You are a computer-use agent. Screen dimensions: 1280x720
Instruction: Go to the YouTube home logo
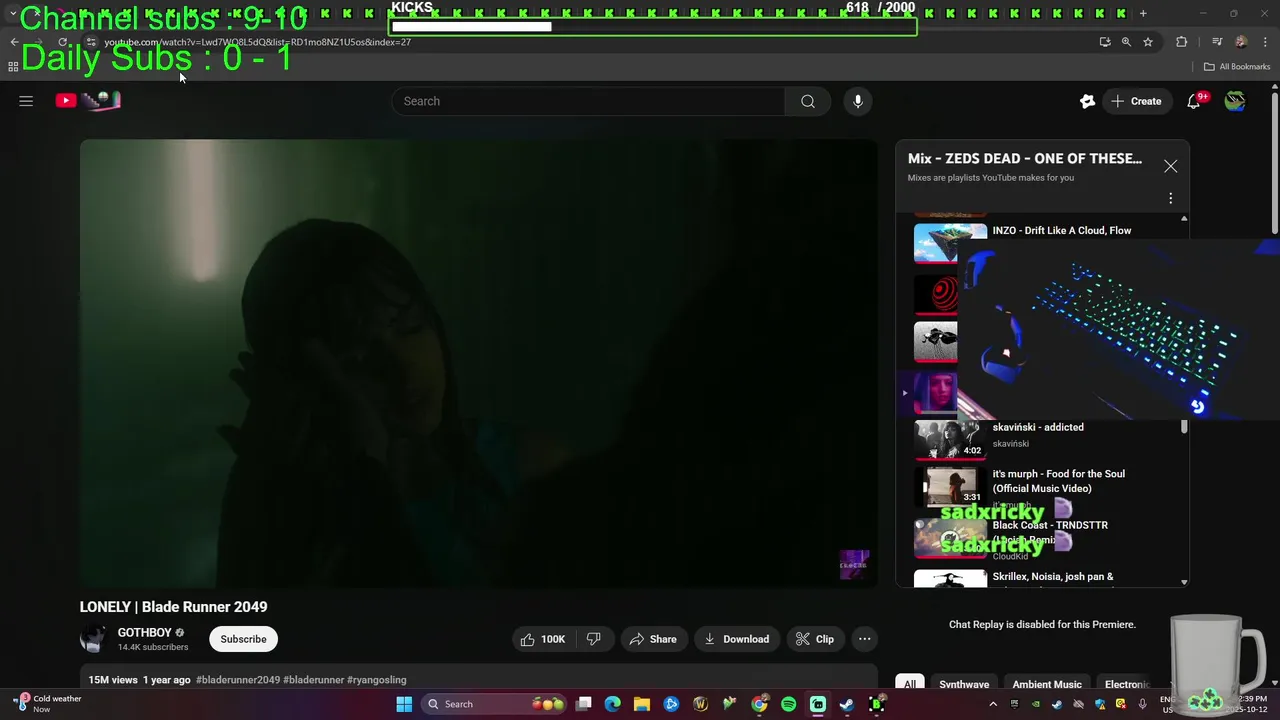click(x=88, y=100)
